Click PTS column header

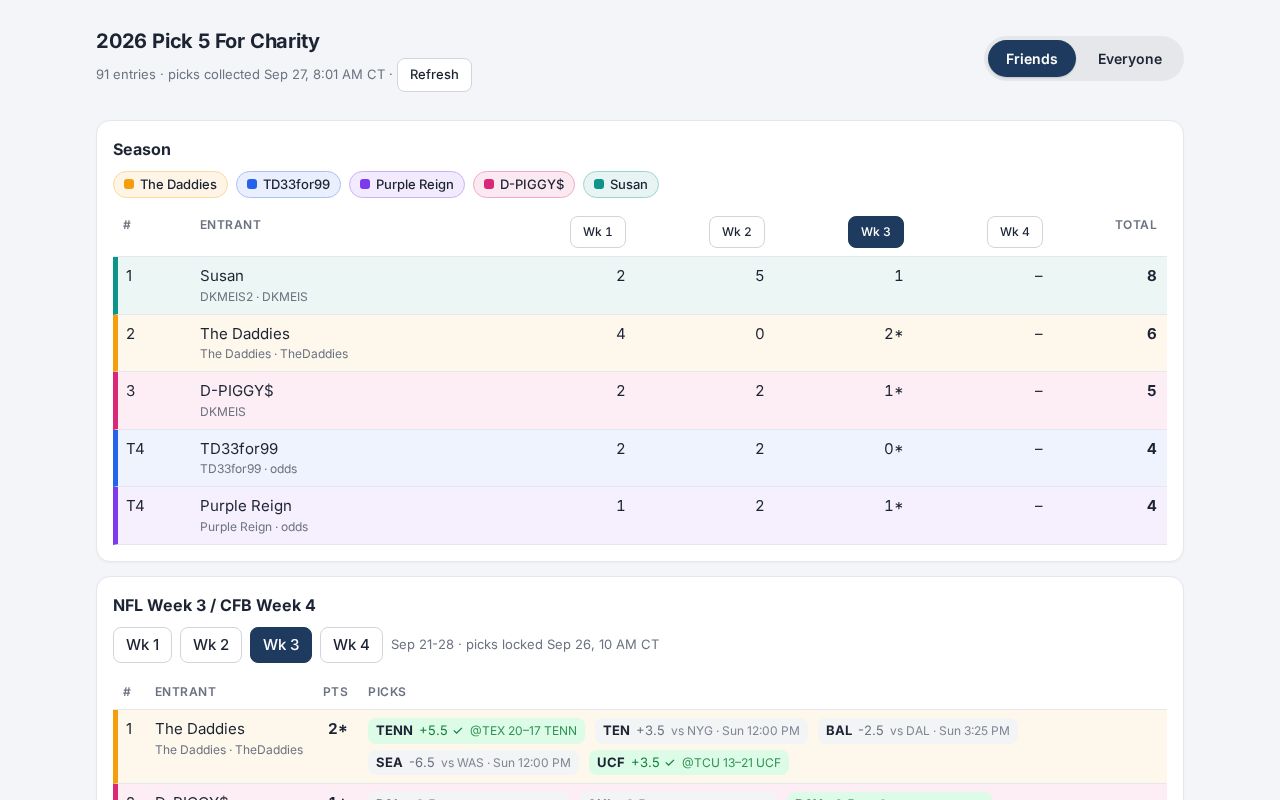335,692
